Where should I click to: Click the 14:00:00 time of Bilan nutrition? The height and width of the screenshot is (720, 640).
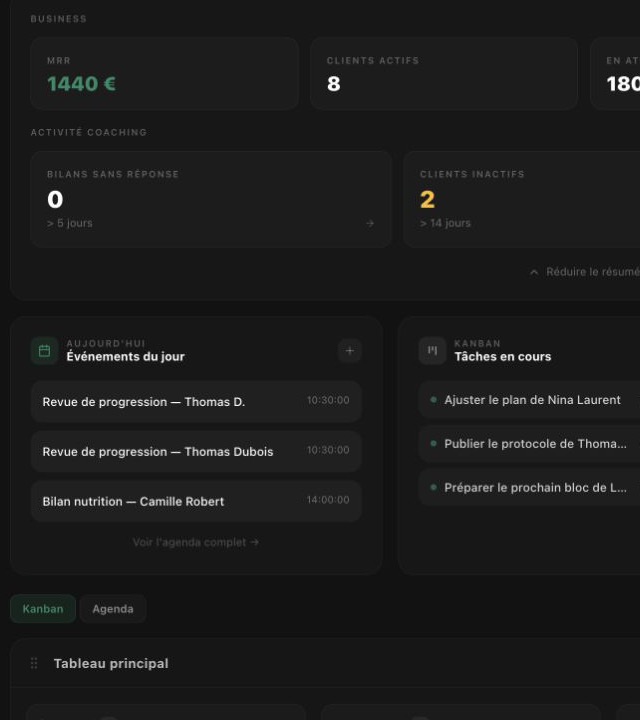(328, 500)
